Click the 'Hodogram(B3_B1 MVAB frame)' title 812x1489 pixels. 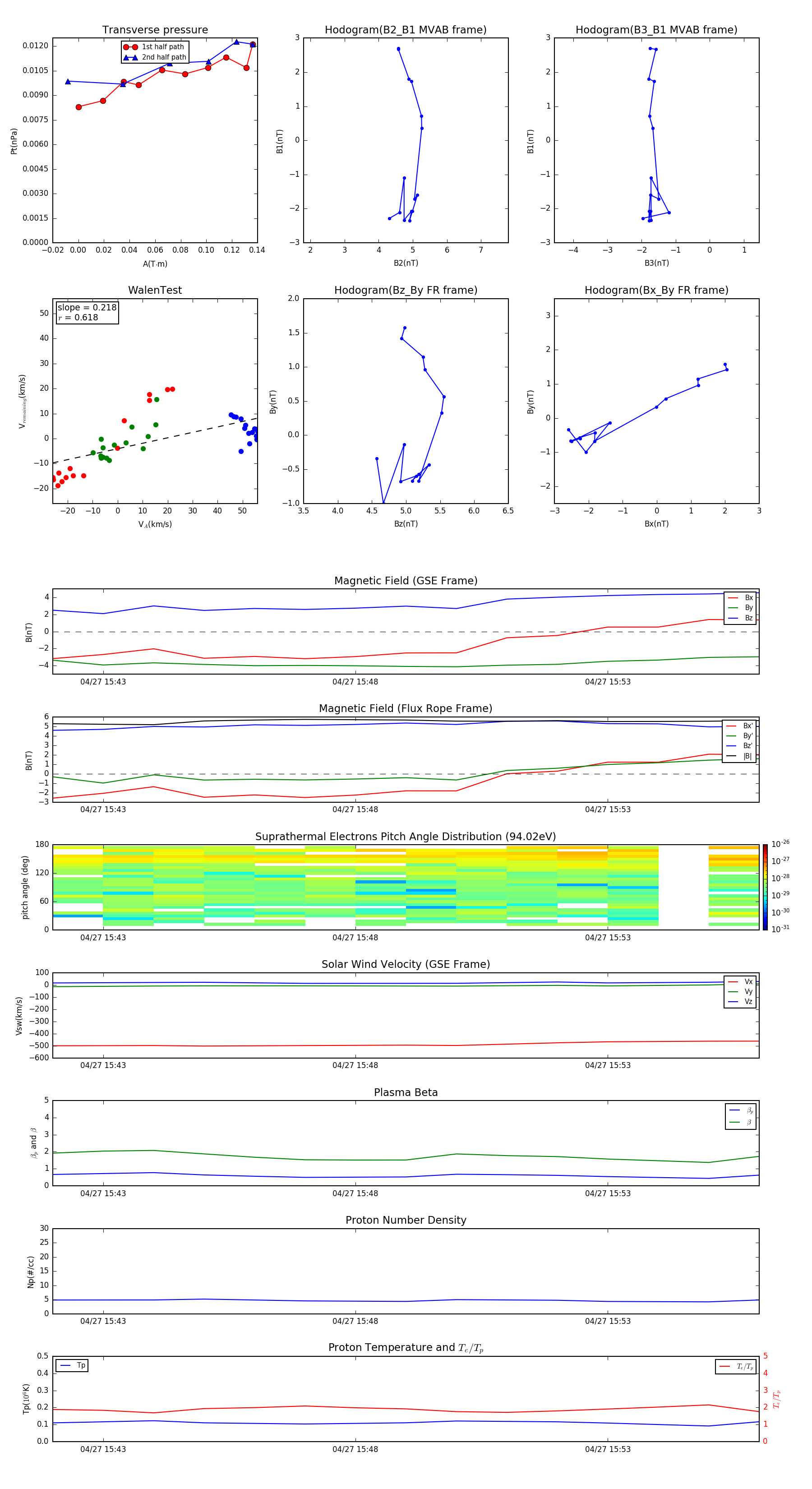click(x=656, y=30)
